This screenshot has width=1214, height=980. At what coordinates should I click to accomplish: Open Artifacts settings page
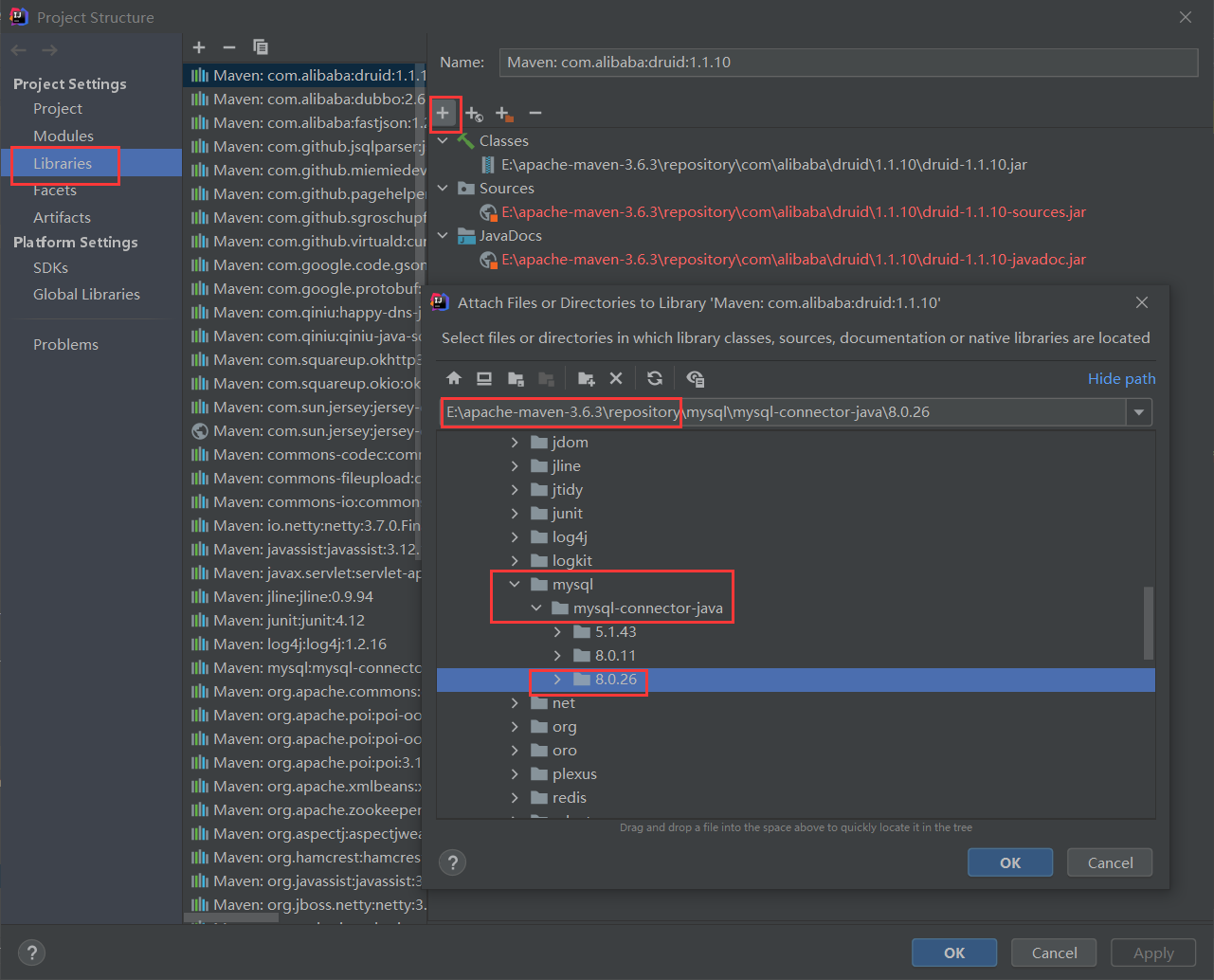tap(62, 218)
